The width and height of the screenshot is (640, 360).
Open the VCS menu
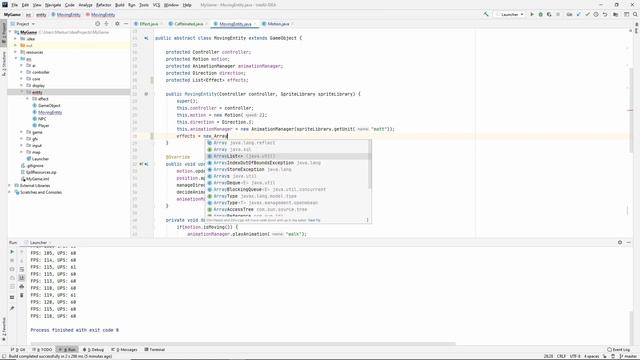click(x=156, y=5)
